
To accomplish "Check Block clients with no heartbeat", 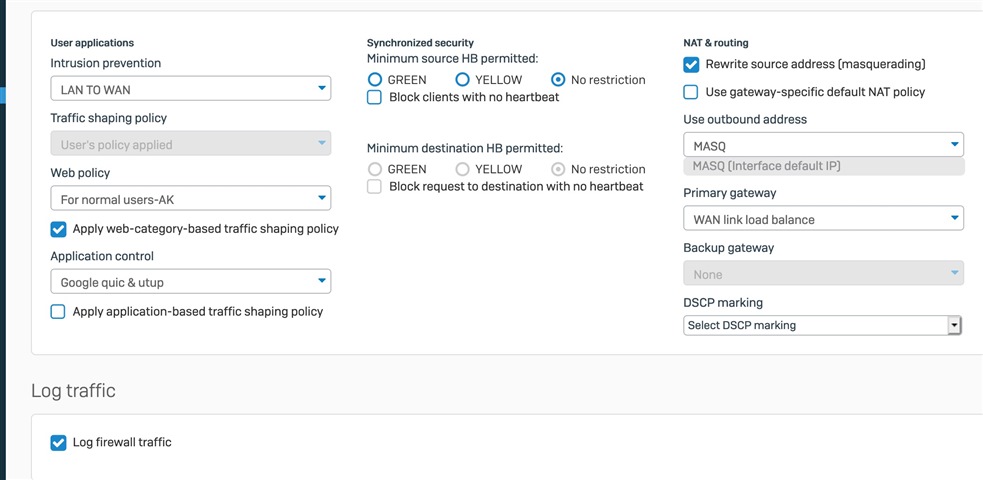I will [x=374, y=97].
